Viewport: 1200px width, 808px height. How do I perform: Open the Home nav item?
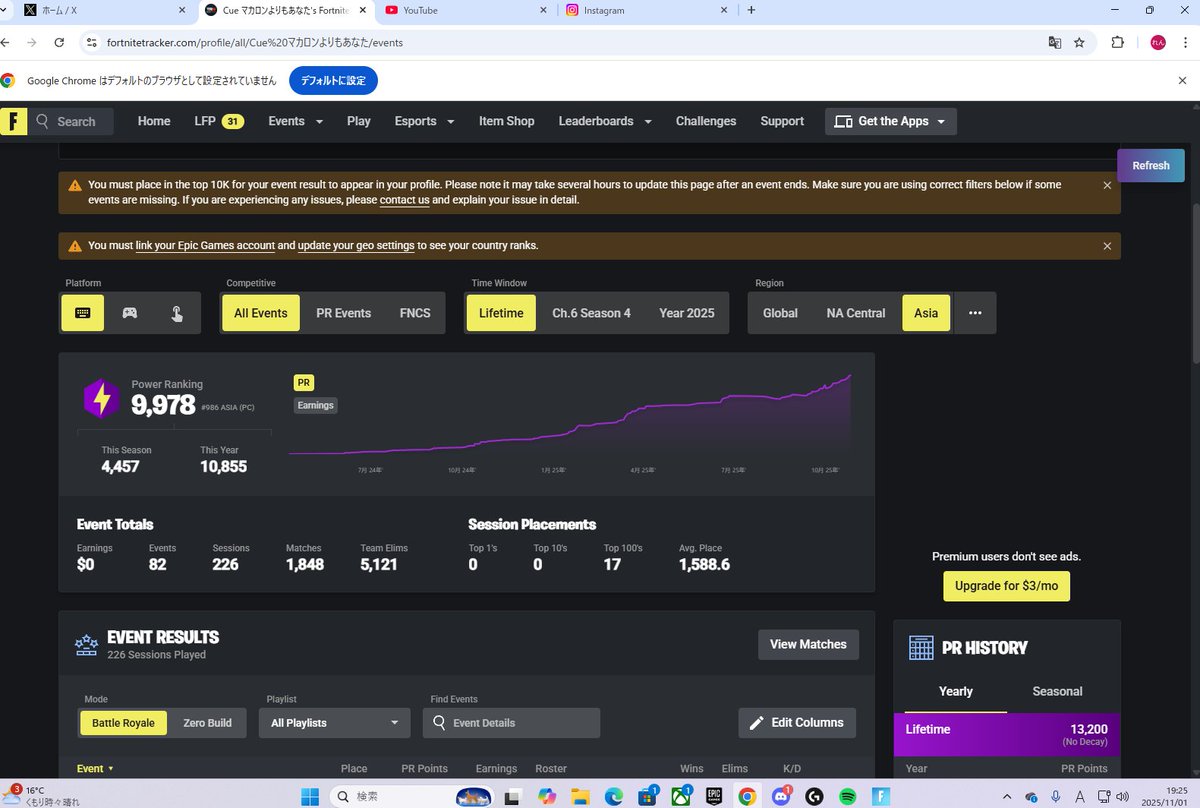point(154,121)
